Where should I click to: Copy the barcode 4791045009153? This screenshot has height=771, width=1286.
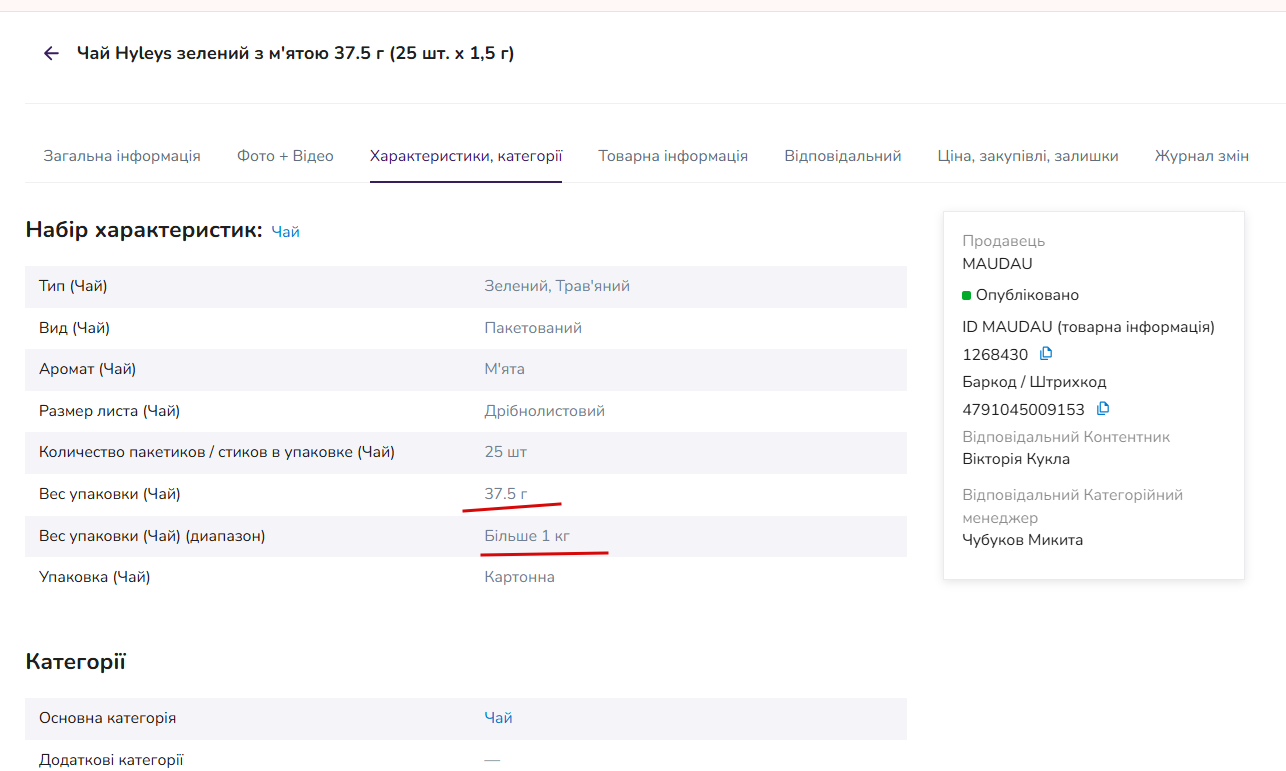click(1103, 408)
